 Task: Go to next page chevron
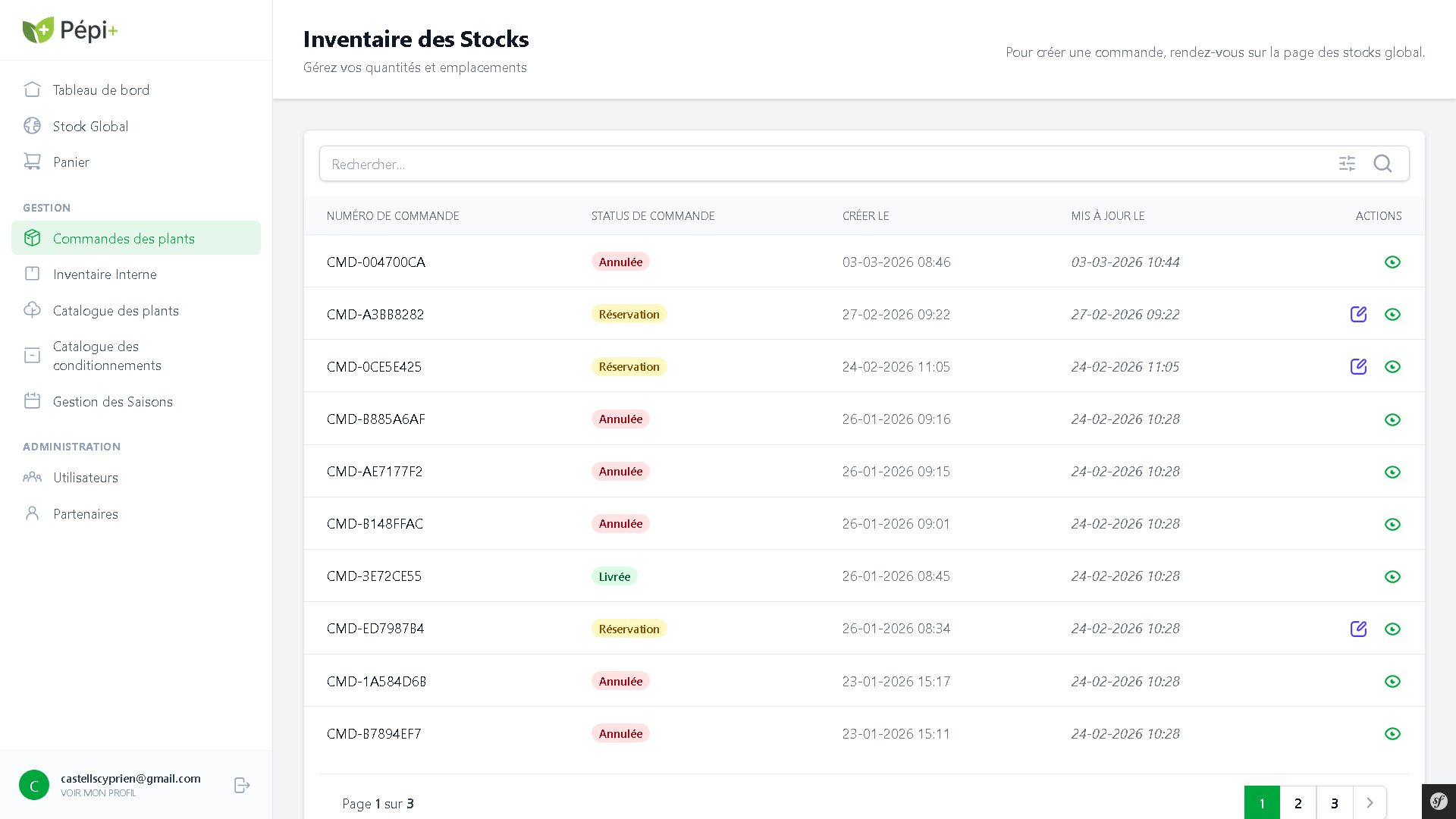pyautogui.click(x=1370, y=802)
